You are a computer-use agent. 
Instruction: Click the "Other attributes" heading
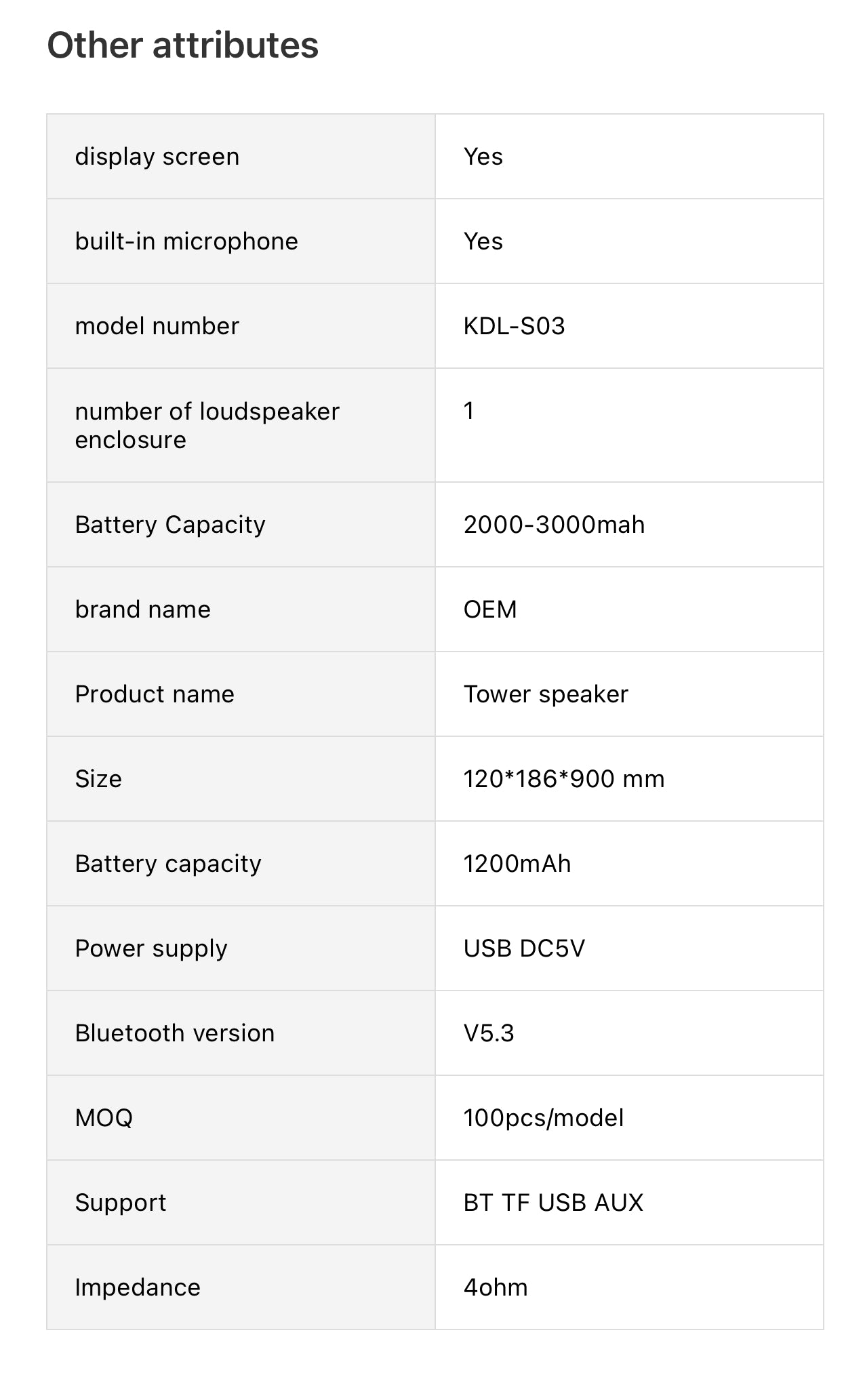pyautogui.click(x=182, y=45)
